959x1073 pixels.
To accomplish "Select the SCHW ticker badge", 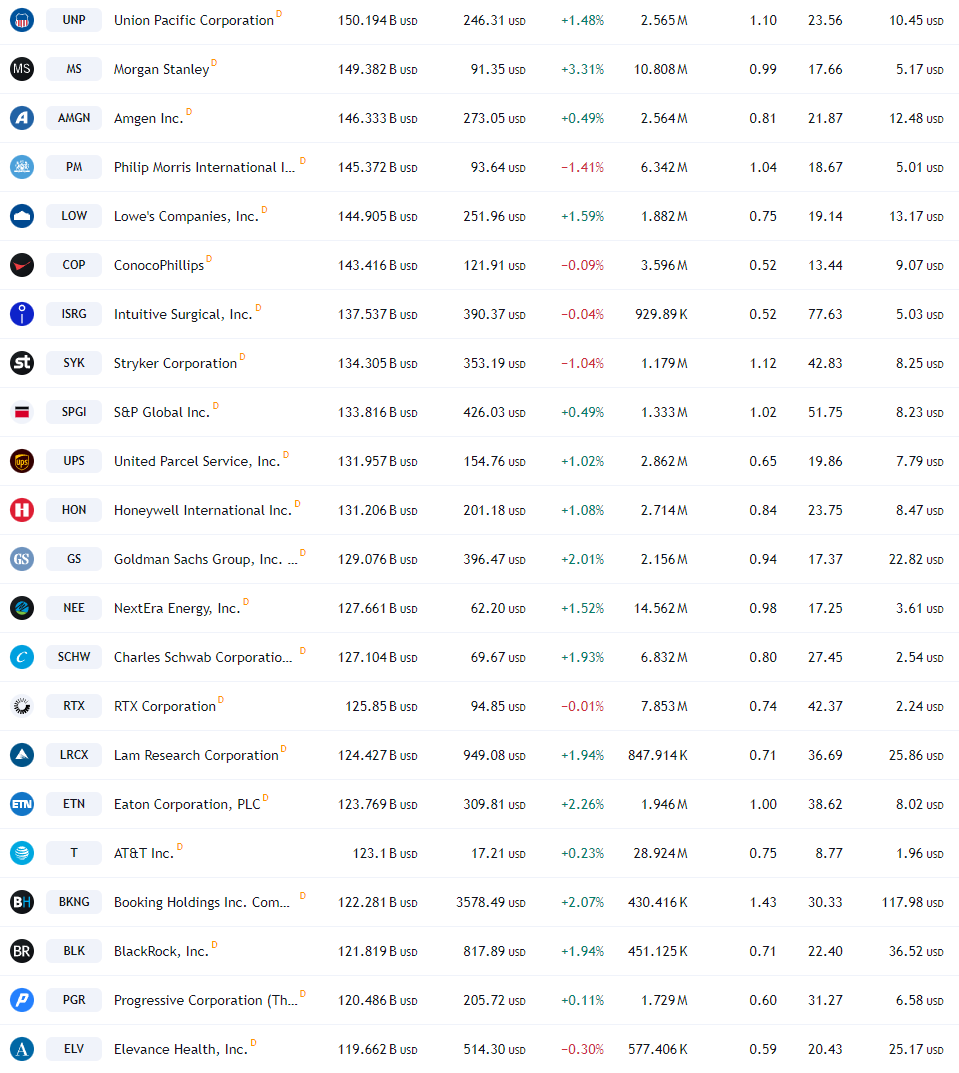I will 74,657.
